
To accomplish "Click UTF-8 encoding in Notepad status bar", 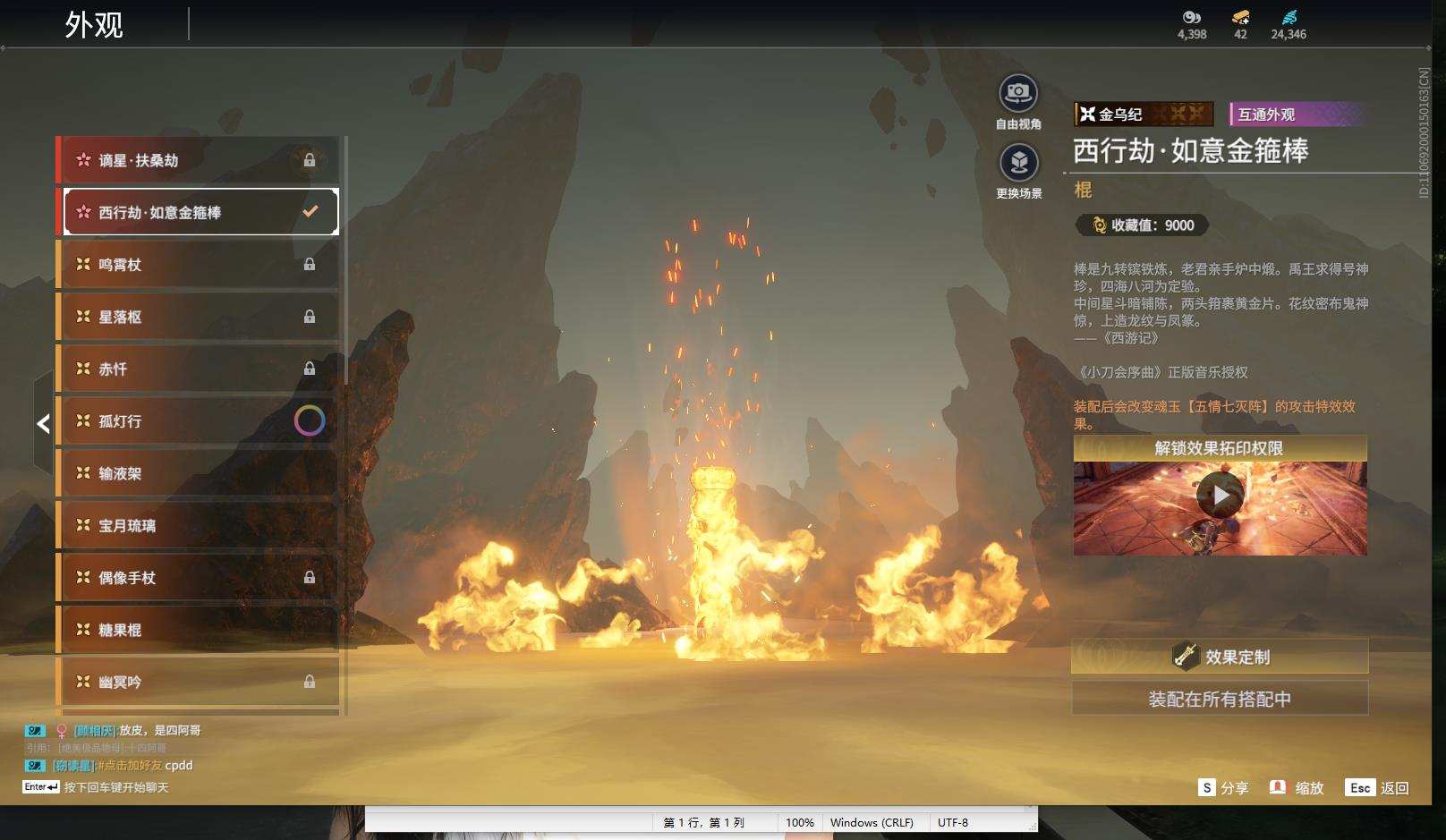I will click(x=953, y=822).
